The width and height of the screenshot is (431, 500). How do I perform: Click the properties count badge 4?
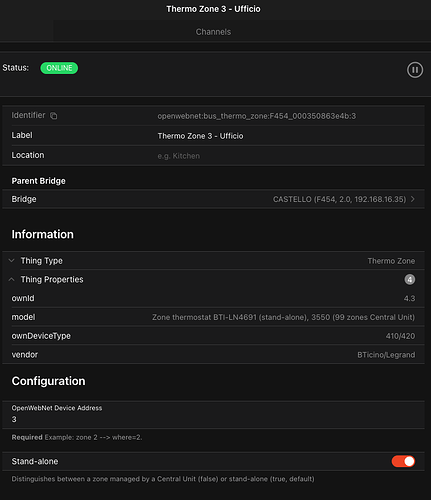[x=410, y=279]
